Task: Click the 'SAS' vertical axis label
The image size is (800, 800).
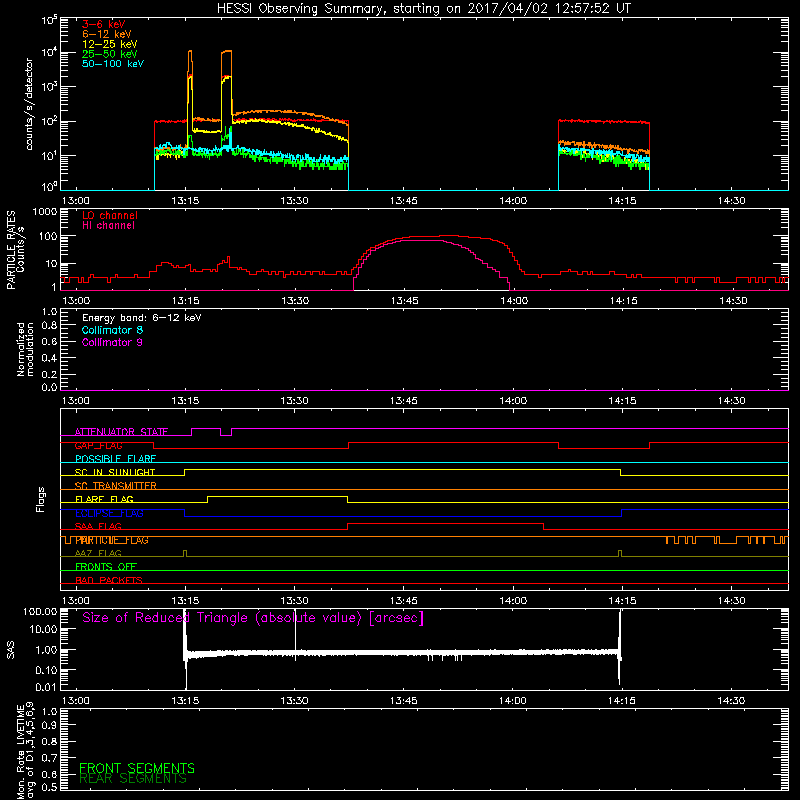Action: tap(10, 650)
